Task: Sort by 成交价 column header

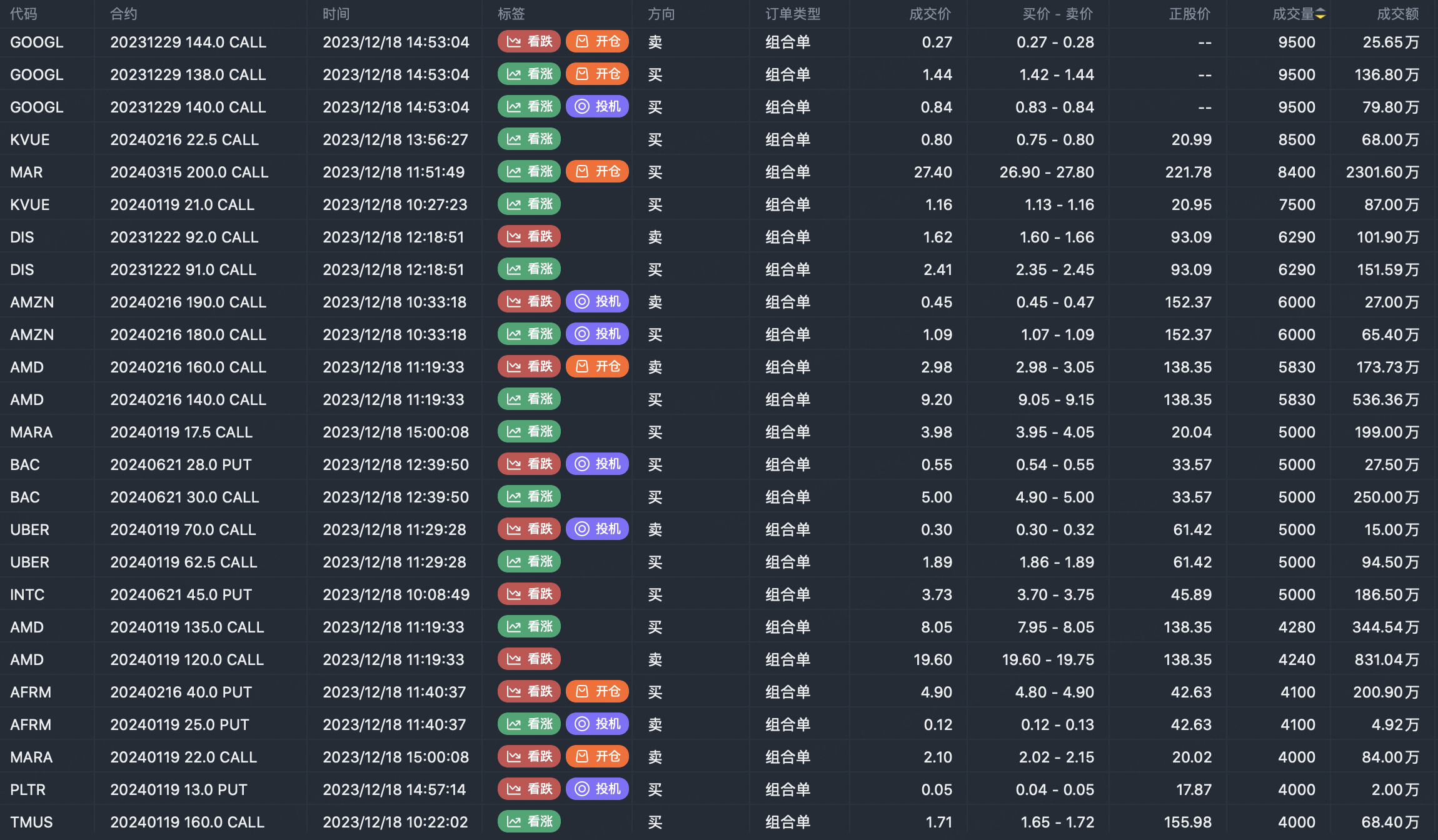Action: click(x=930, y=14)
